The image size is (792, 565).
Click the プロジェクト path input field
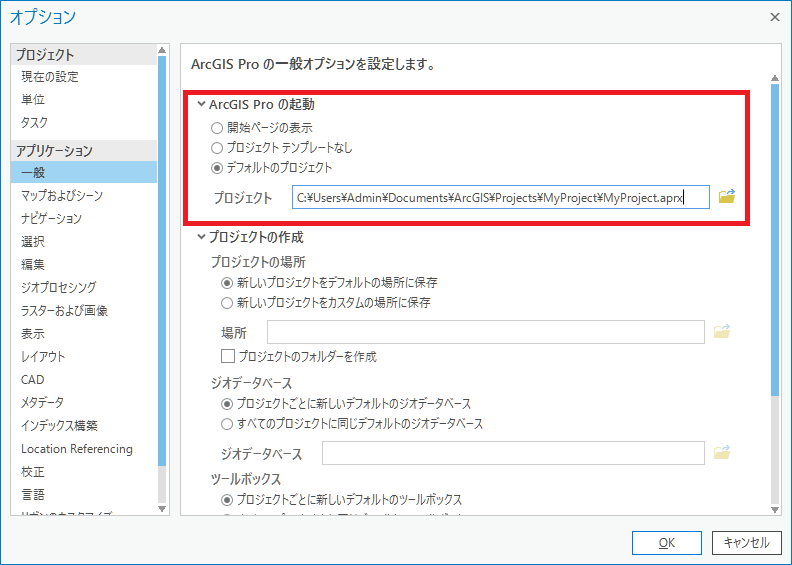point(501,197)
